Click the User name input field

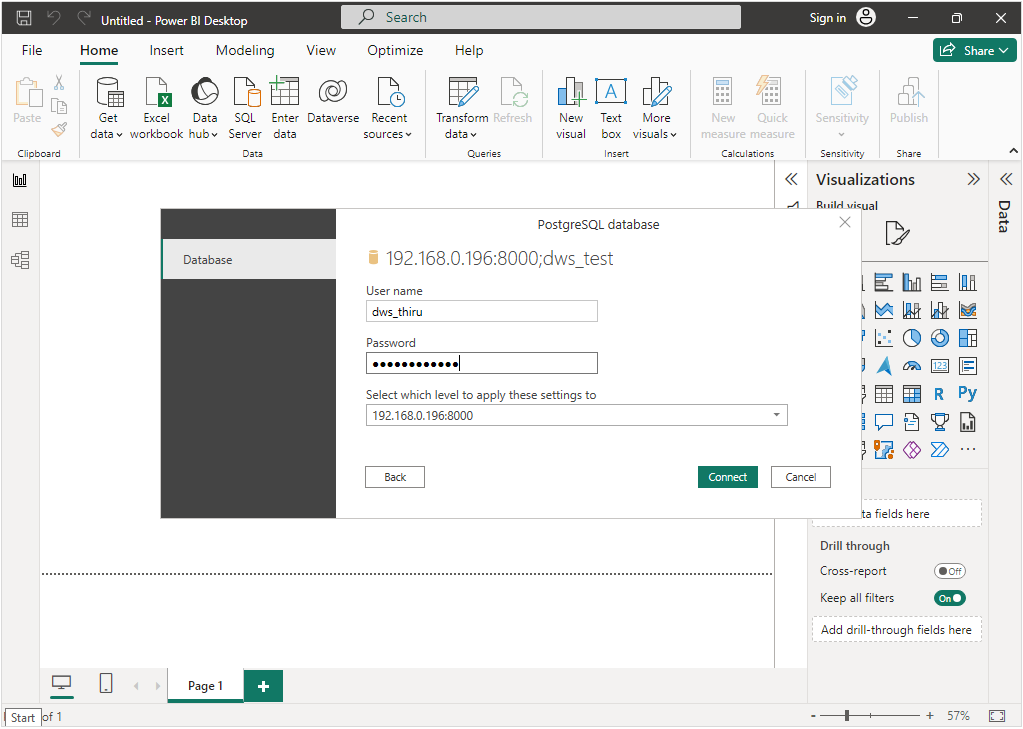coord(481,311)
